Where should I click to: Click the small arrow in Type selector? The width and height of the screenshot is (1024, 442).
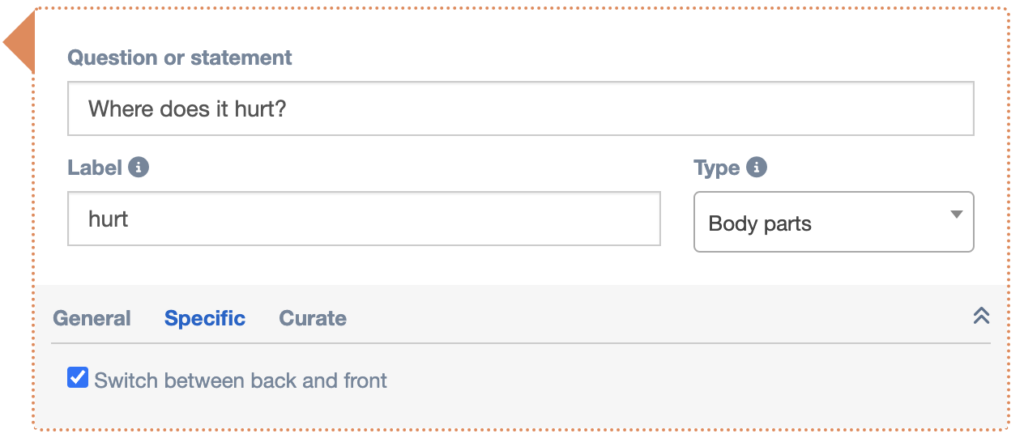(x=956, y=214)
